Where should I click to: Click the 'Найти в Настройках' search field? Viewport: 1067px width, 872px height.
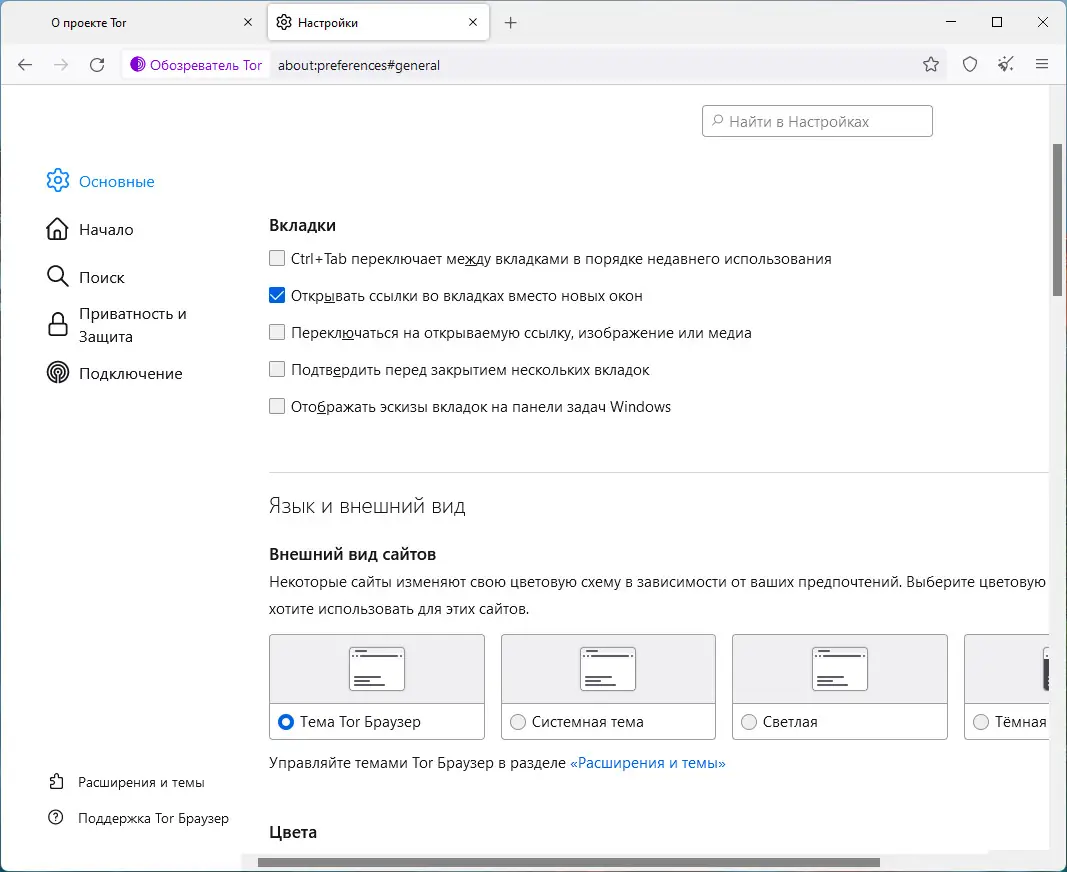820,122
